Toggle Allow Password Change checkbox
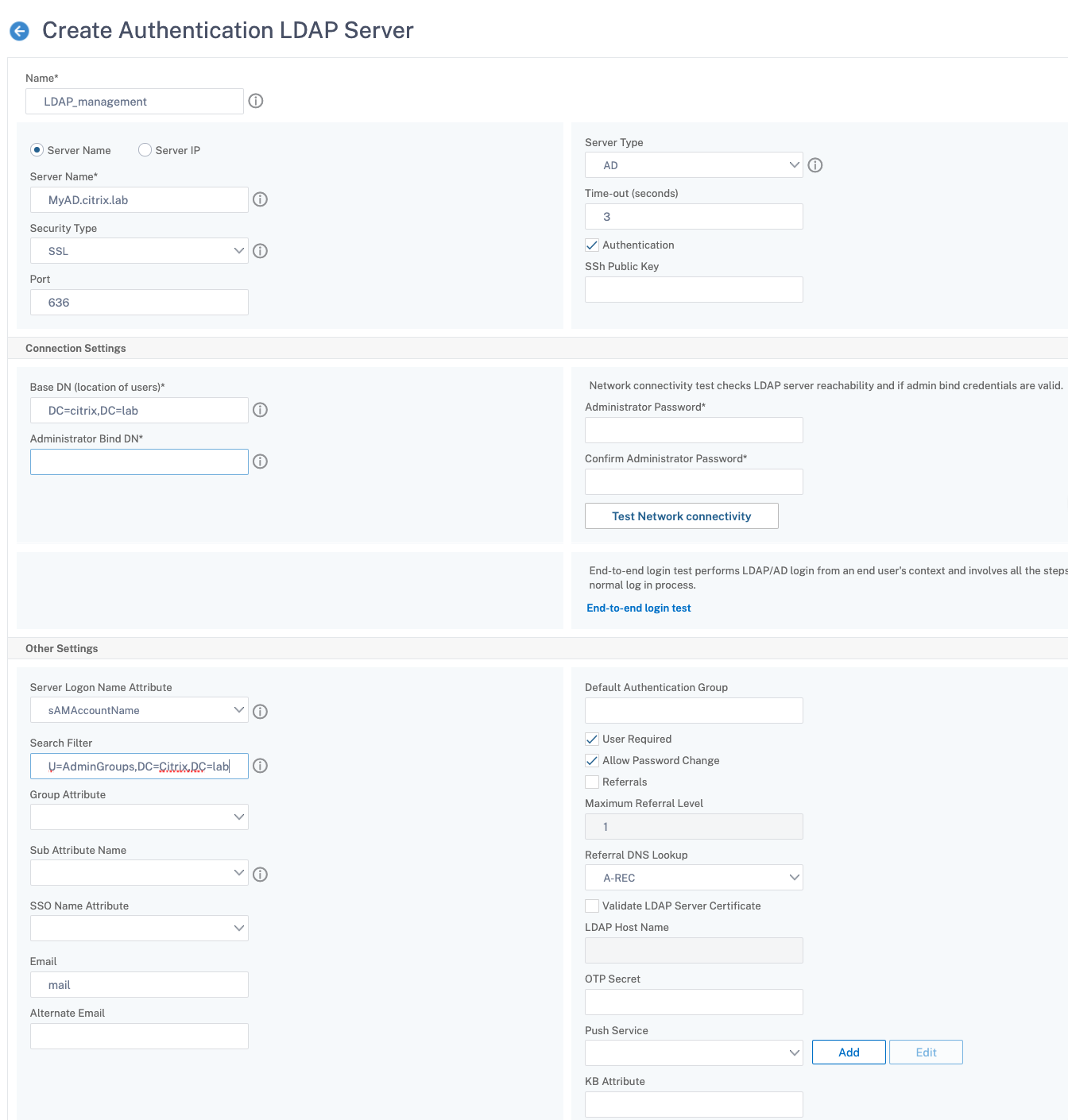Image resolution: width=1068 pixels, height=1120 pixels. 592,761
